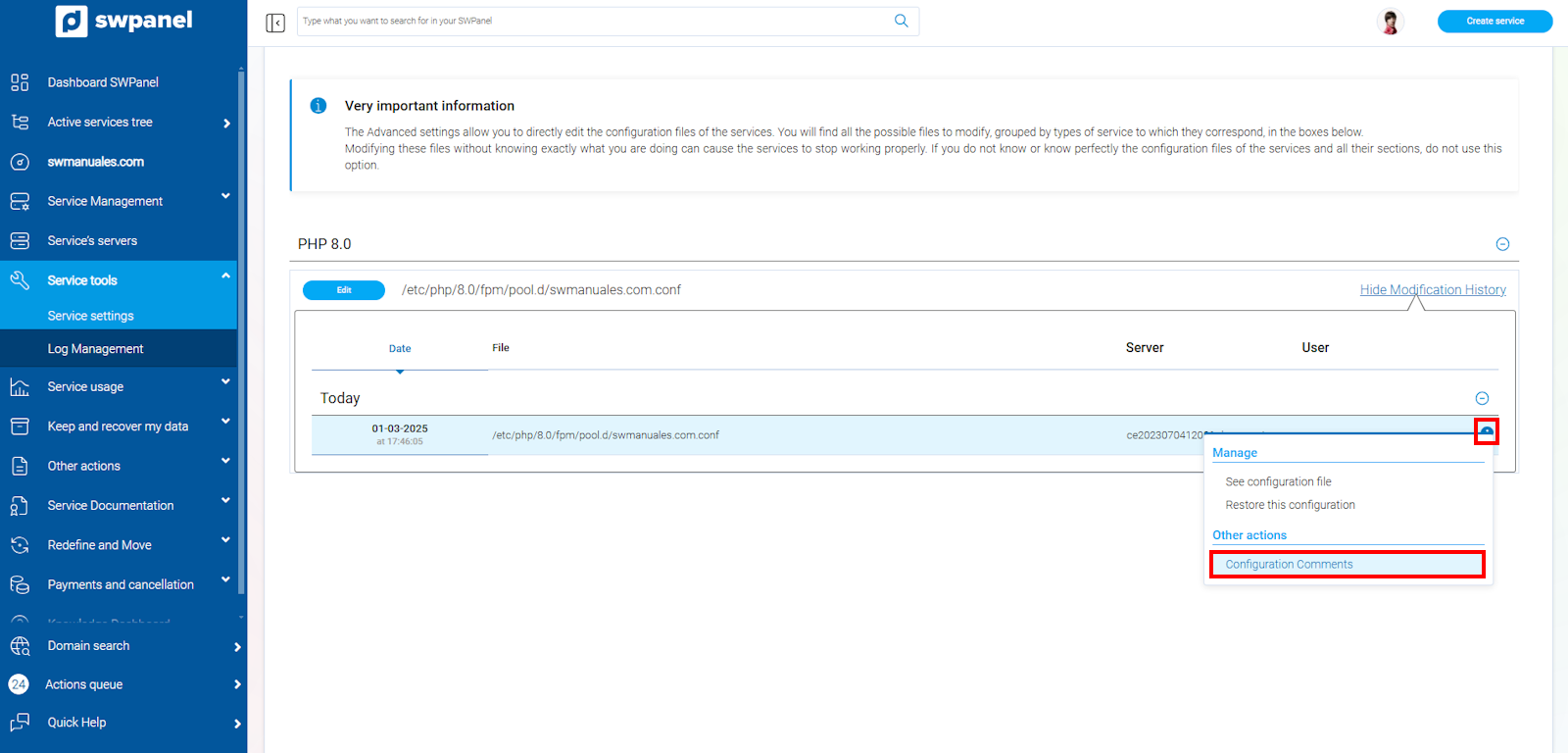Image resolution: width=1568 pixels, height=753 pixels.
Task: Click Hide Modification History link
Action: 1432,290
